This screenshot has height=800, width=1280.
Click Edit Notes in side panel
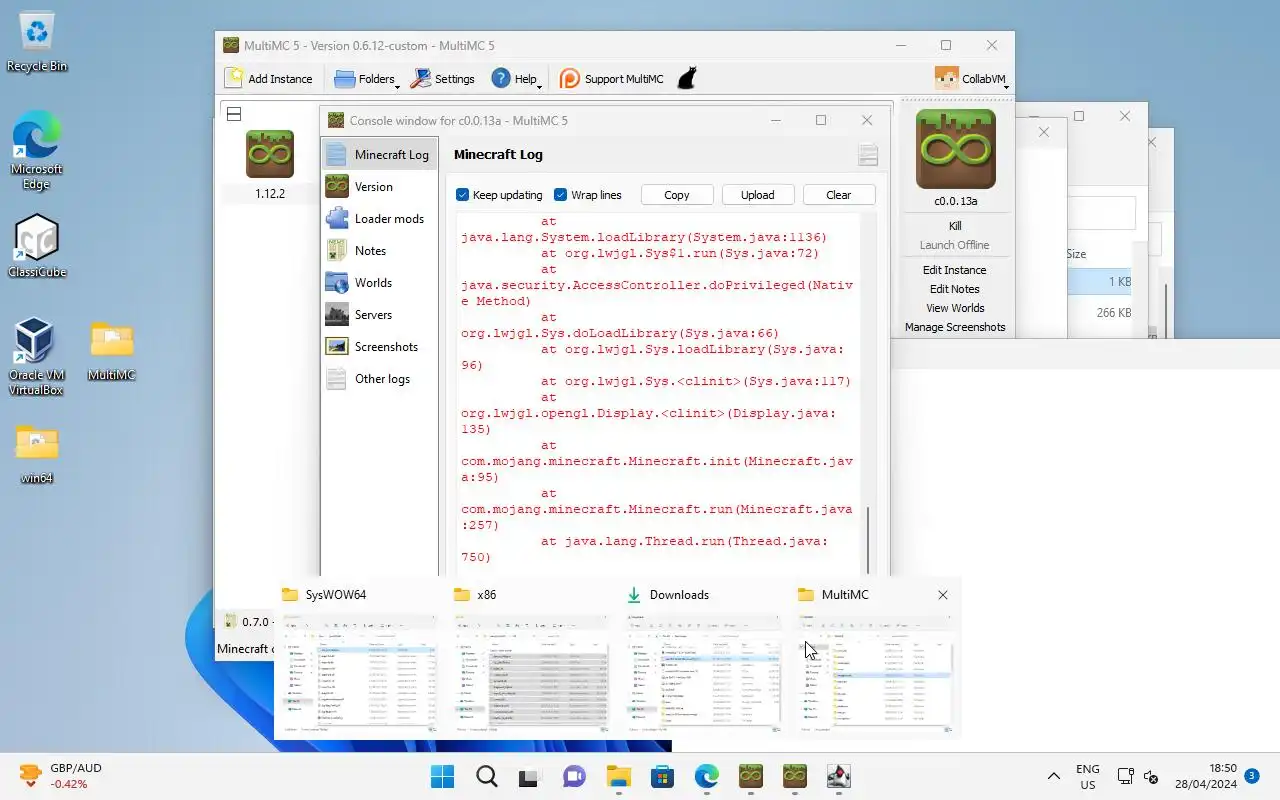pos(955,289)
